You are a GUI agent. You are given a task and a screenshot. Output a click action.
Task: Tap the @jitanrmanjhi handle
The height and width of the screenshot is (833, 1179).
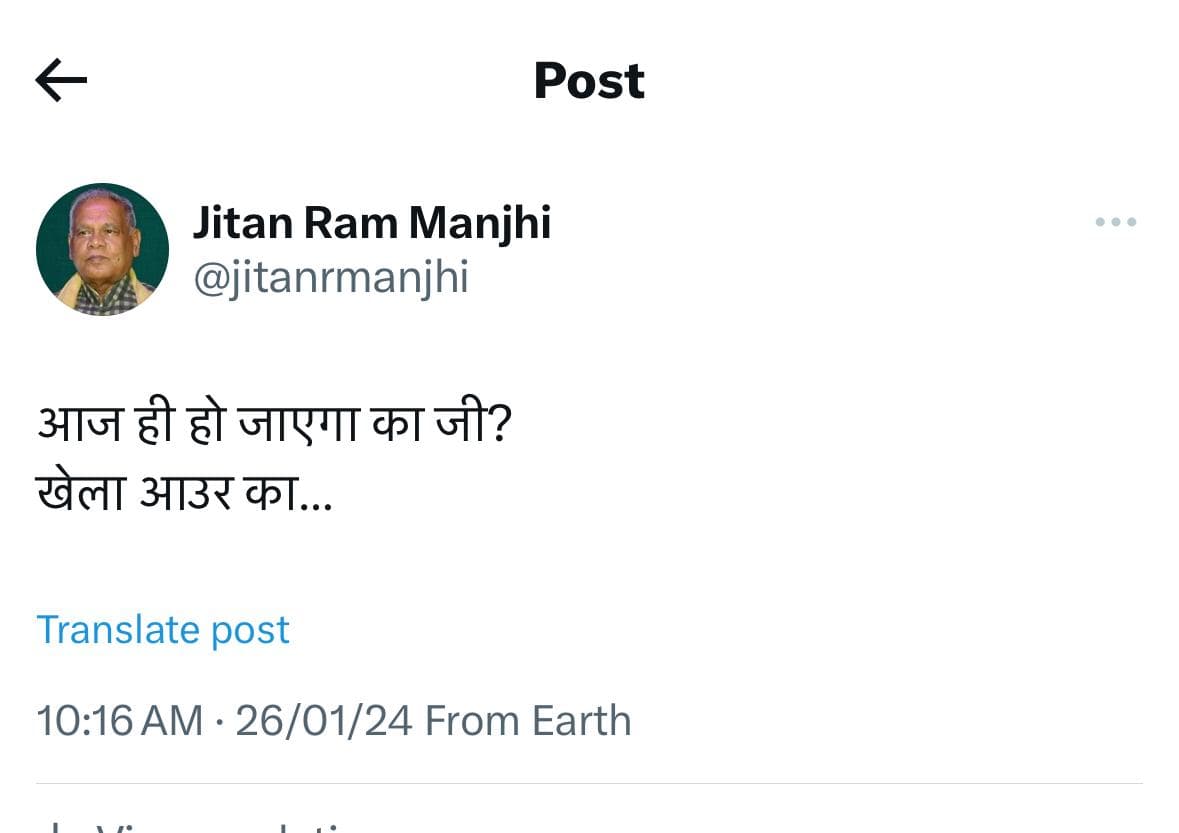tap(330, 279)
